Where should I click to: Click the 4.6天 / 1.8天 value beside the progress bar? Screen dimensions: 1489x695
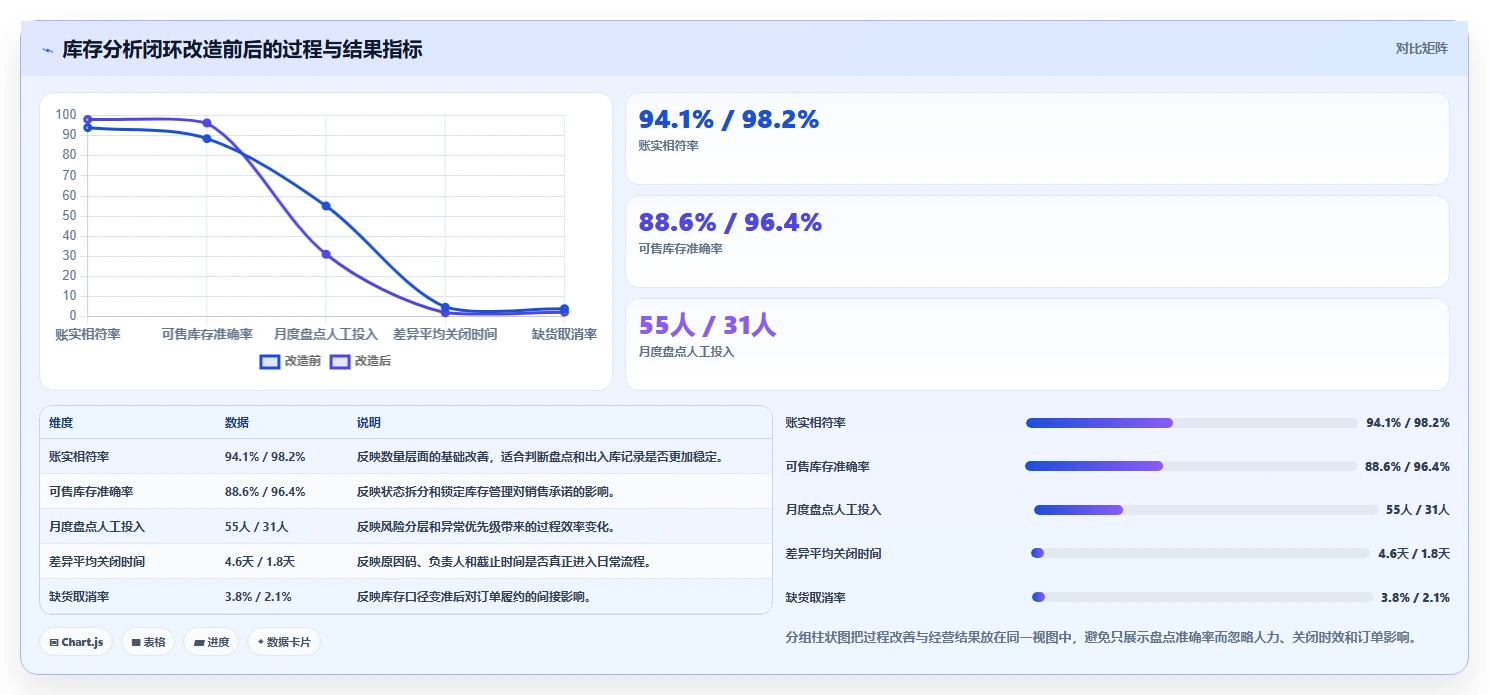tap(1414, 553)
